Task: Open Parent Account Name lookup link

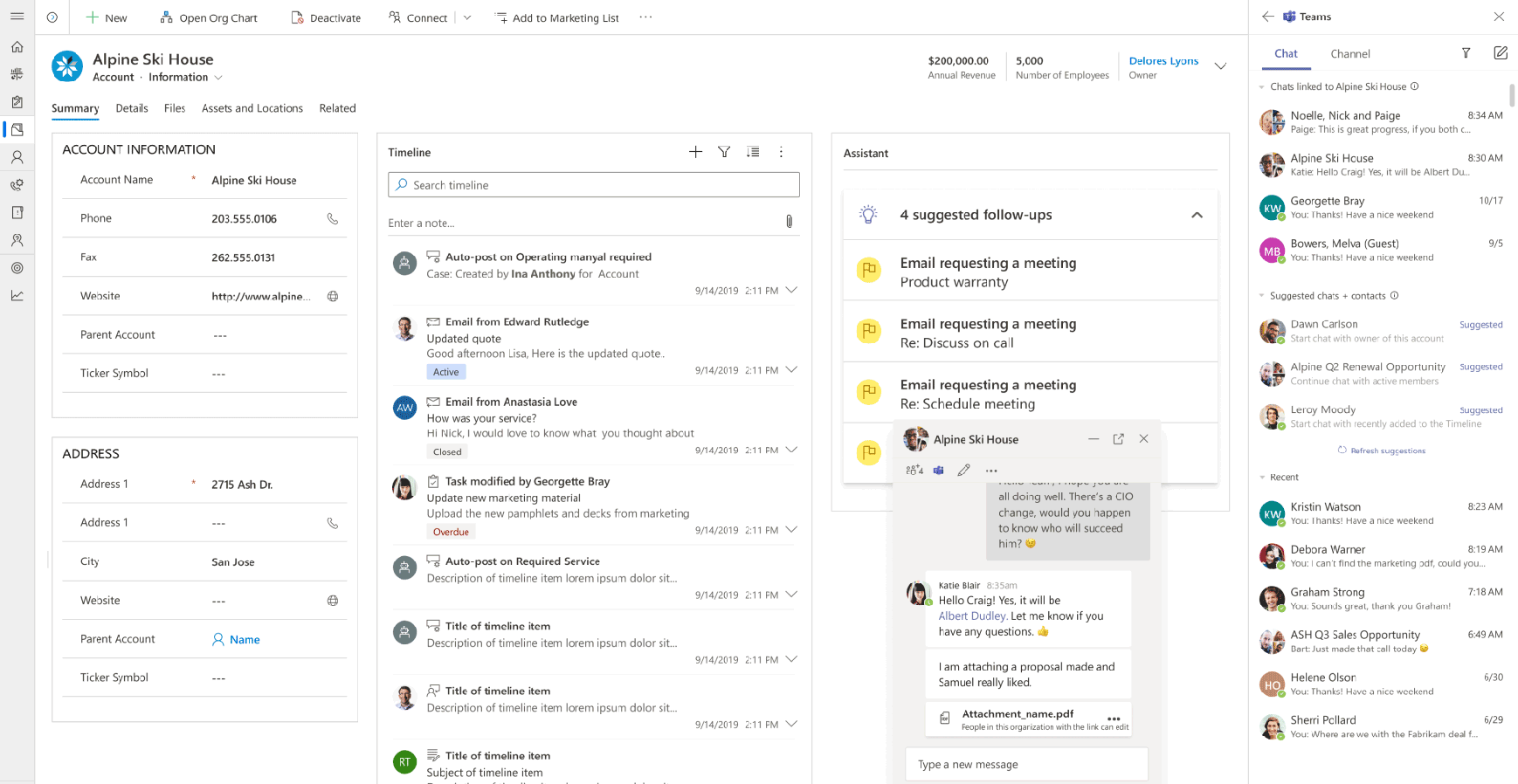Action: [236, 639]
